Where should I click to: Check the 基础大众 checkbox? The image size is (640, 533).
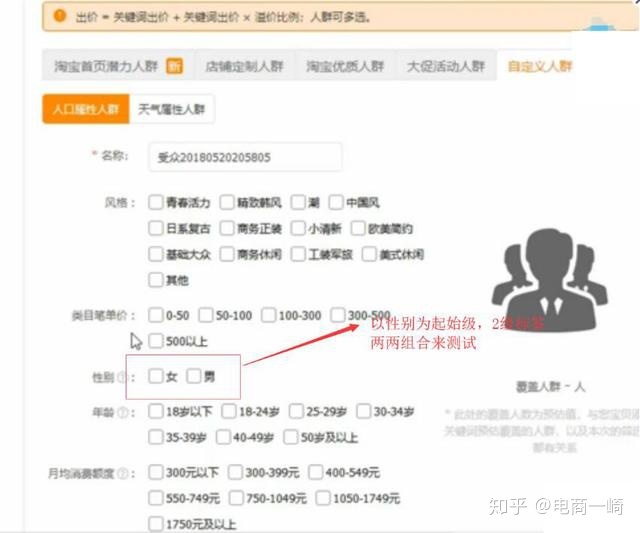(x=156, y=254)
